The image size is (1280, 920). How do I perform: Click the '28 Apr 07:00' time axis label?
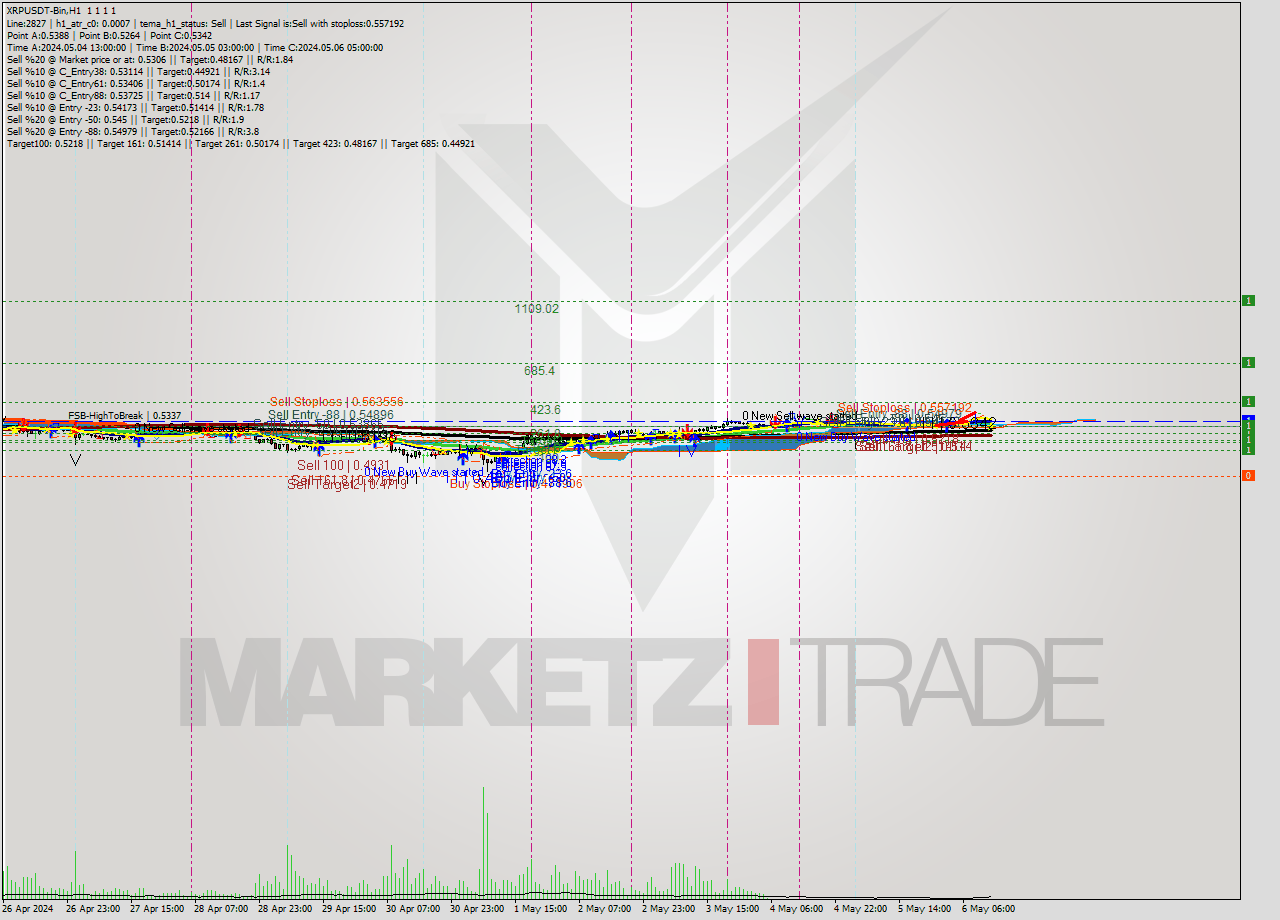point(222,909)
